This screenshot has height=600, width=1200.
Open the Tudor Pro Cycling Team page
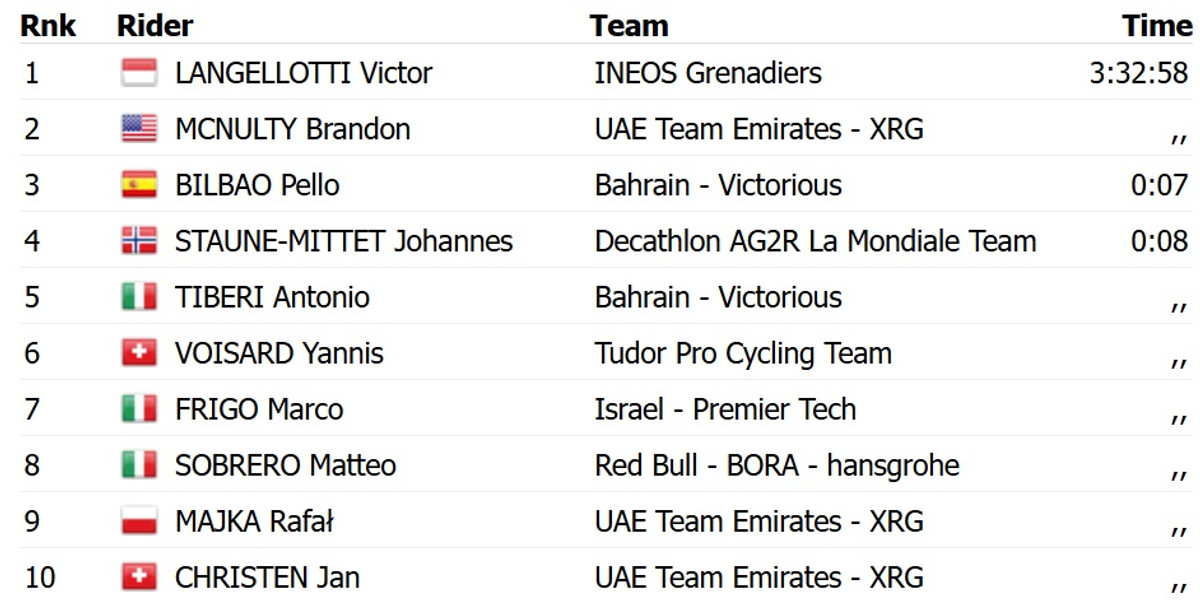743,353
